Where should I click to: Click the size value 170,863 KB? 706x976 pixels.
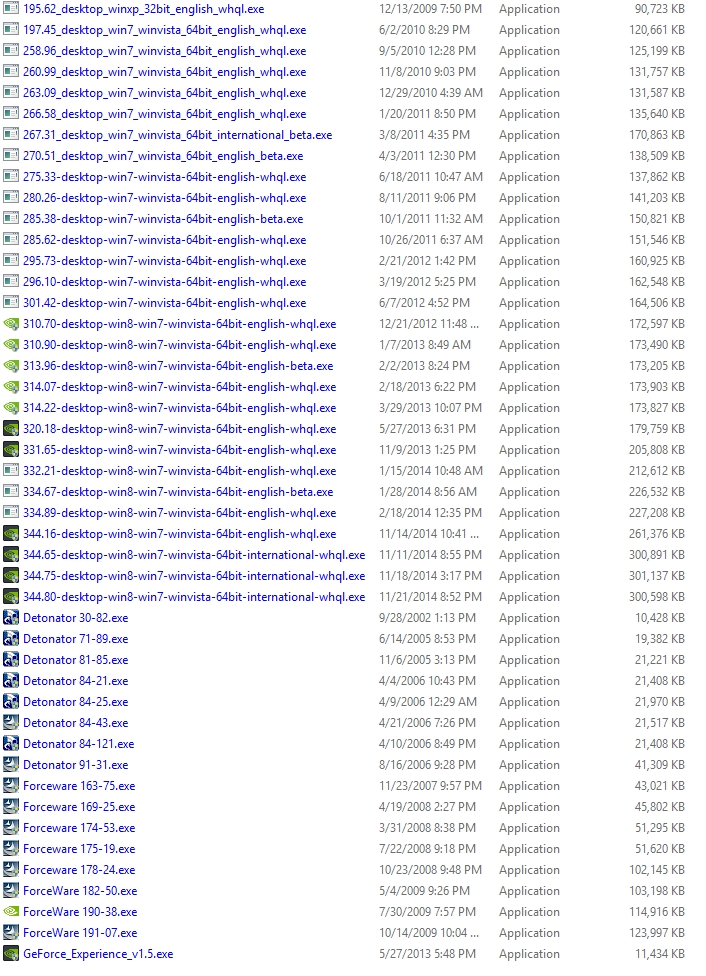tap(656, 134)
